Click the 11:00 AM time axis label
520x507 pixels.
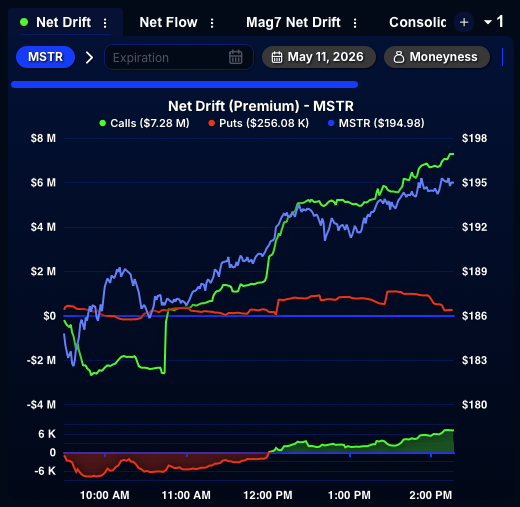click(186, 495)
